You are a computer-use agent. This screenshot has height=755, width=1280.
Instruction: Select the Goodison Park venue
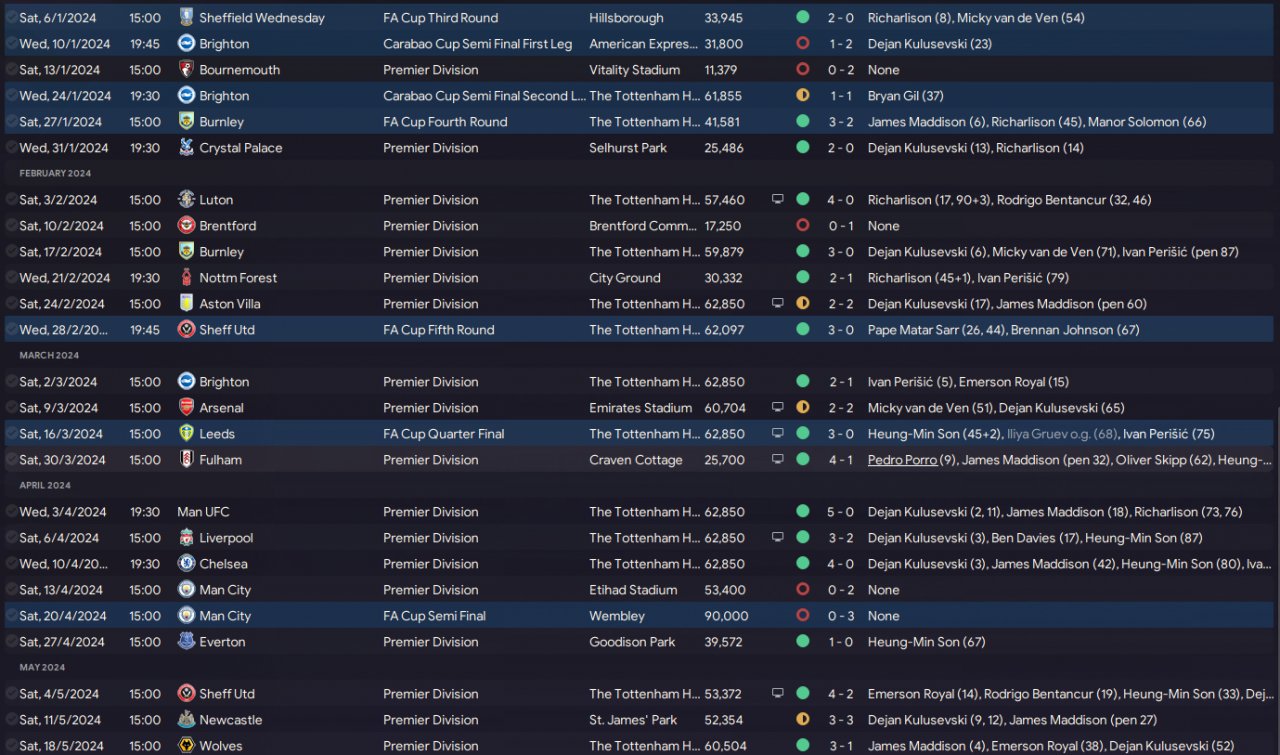[632, 642]
